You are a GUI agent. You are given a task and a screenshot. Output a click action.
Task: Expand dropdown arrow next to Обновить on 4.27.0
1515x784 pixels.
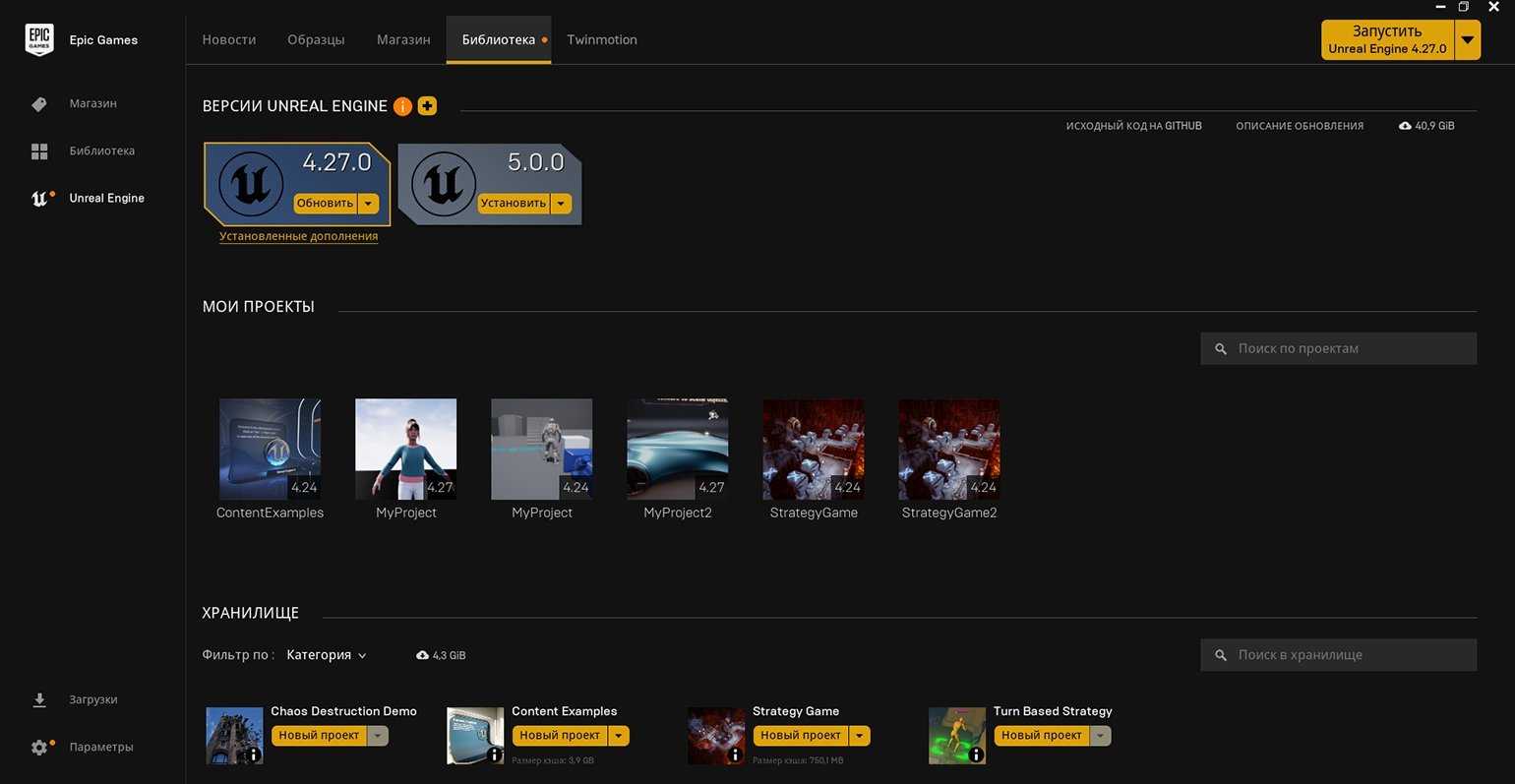point(368,204)
